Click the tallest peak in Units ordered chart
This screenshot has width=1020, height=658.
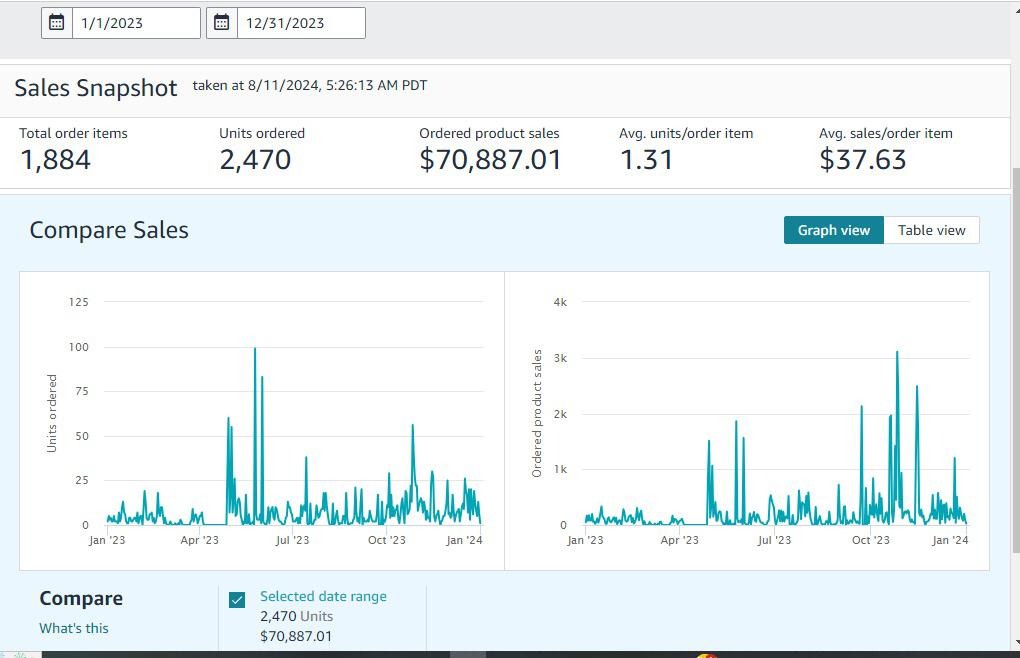click(255, 350)
